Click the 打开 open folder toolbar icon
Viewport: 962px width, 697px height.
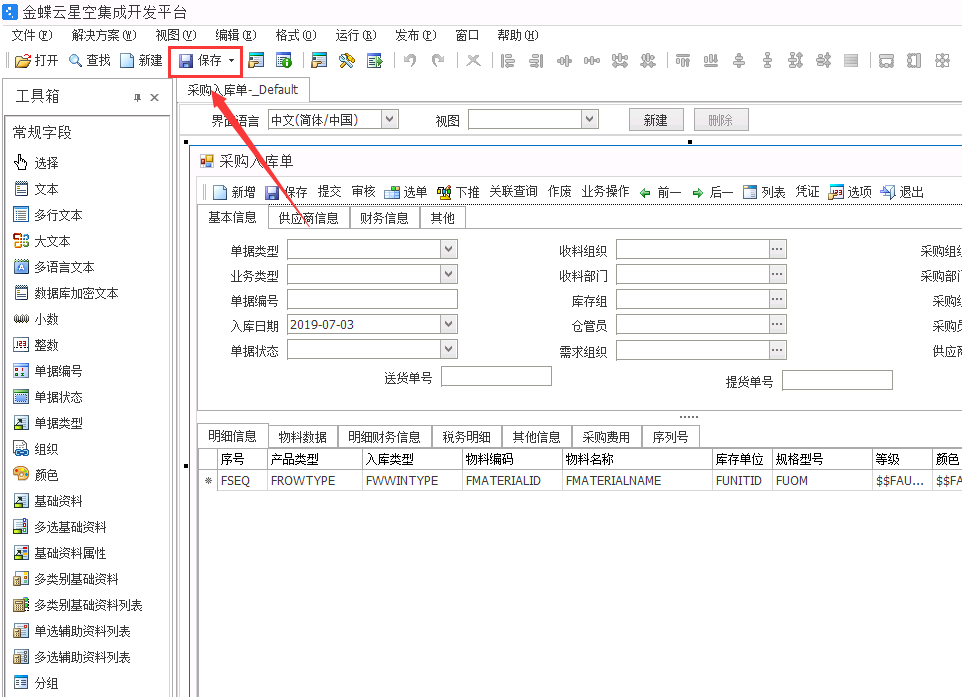coord(23,61)
